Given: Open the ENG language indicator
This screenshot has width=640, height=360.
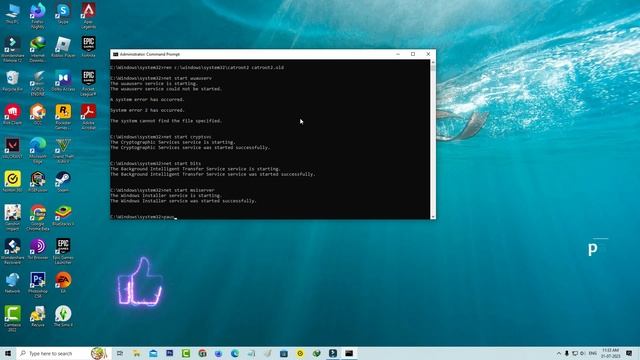Looking at the screenshot, I should 593,353.
